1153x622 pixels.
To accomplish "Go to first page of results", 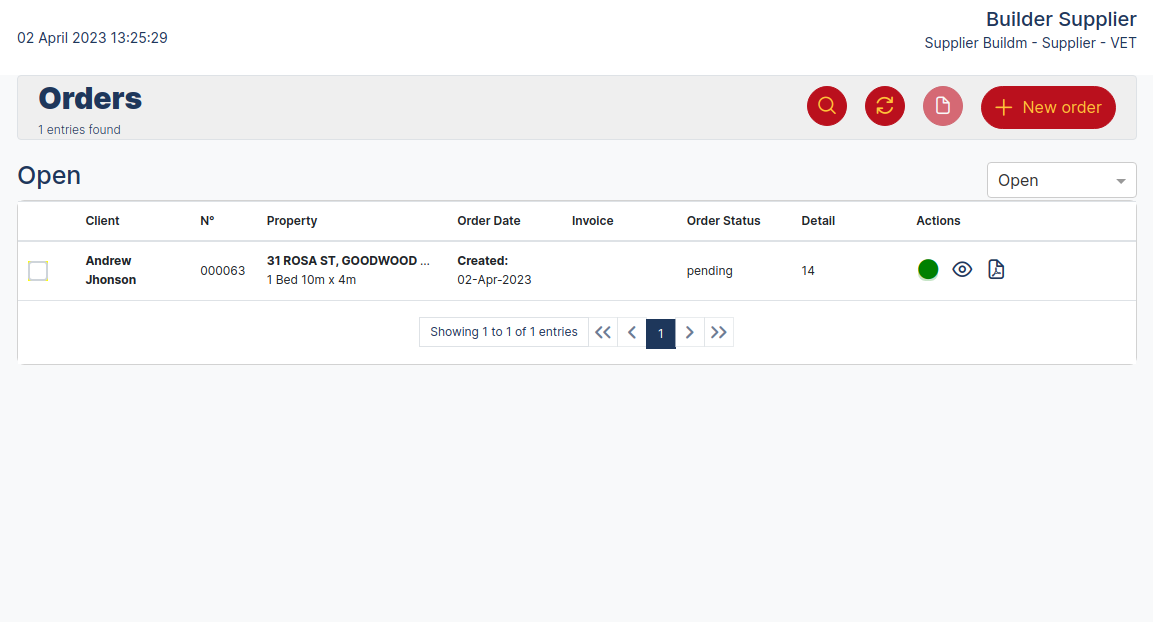I will pyautogui.click(x=602, y=333).
